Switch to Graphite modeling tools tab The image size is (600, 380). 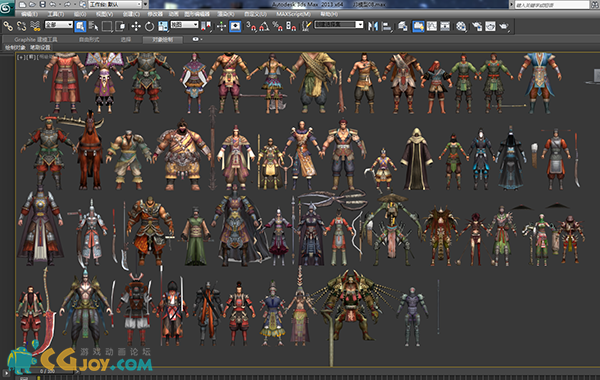click(36, 39)
